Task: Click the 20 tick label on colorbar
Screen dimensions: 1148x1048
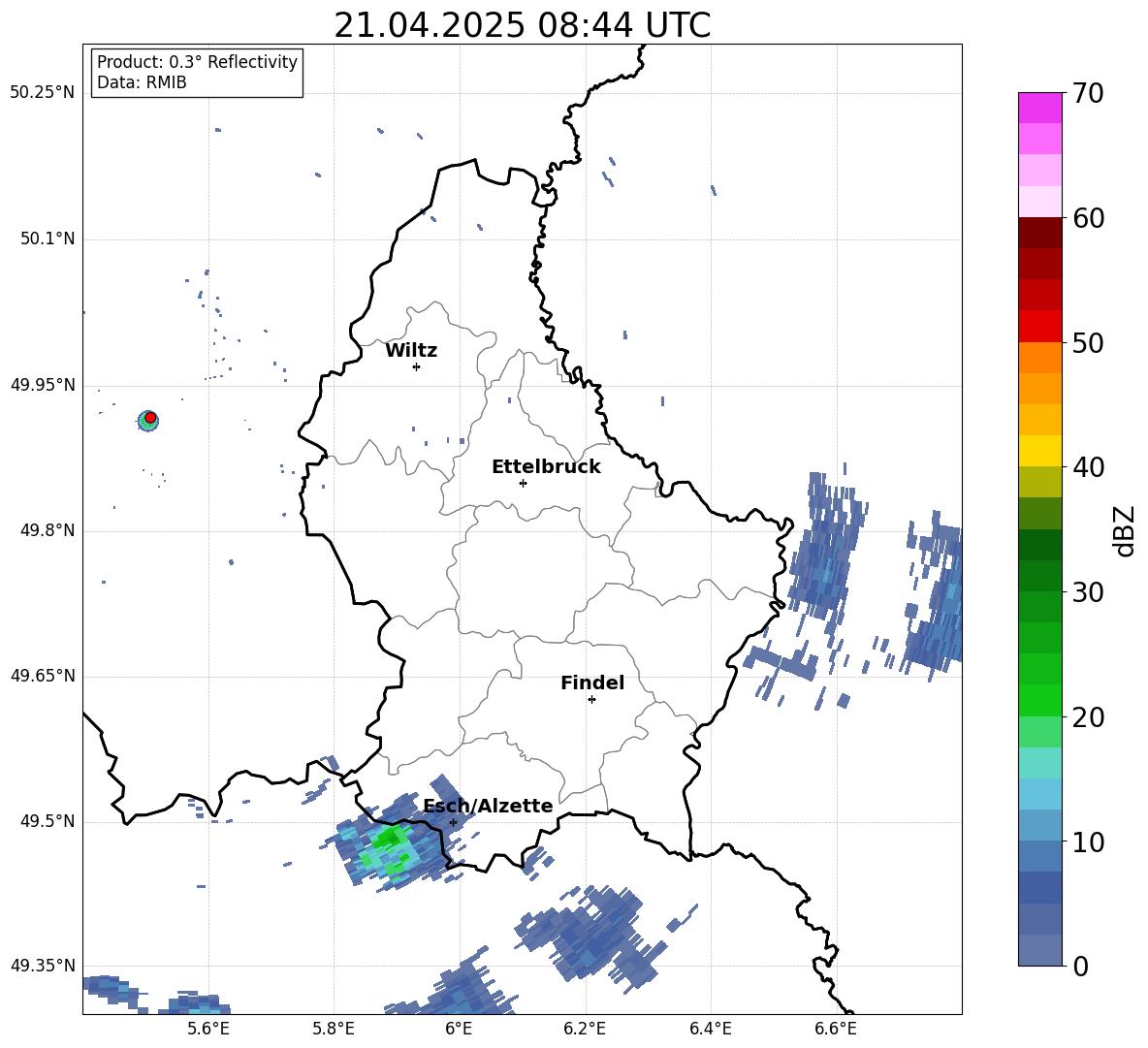Action: (1088, 716)
